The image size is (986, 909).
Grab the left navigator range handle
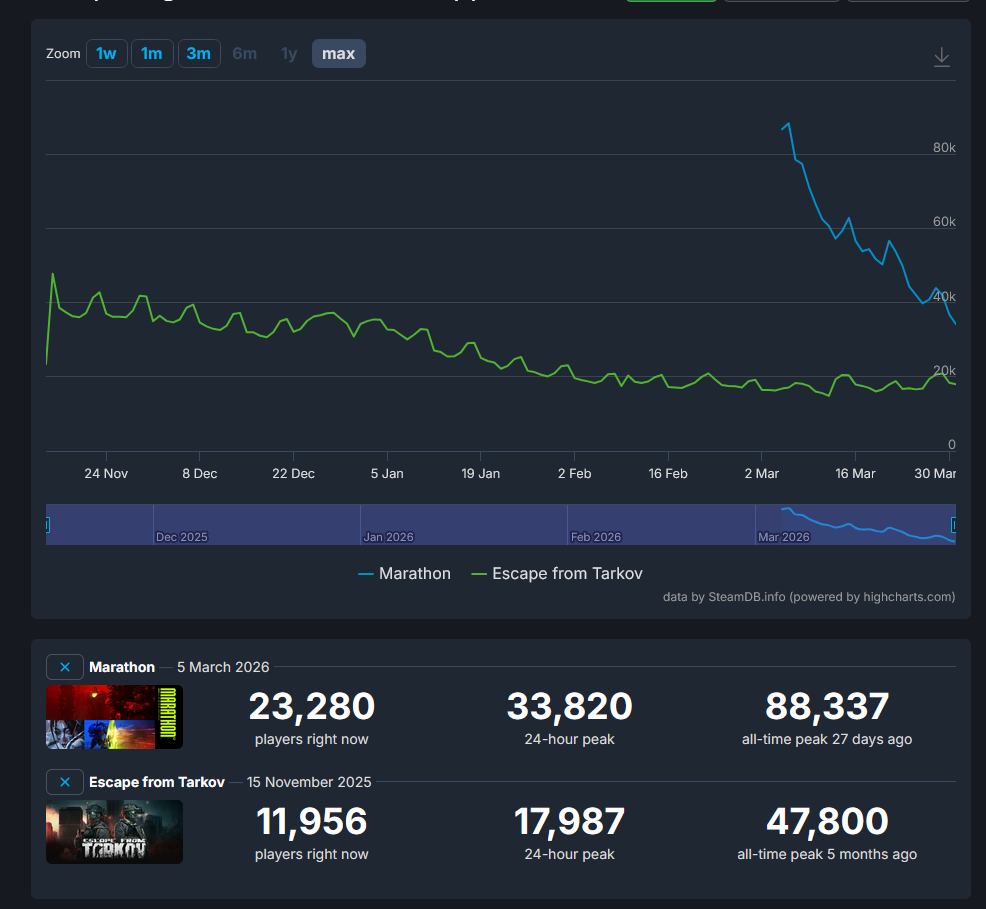pos(47,524)
